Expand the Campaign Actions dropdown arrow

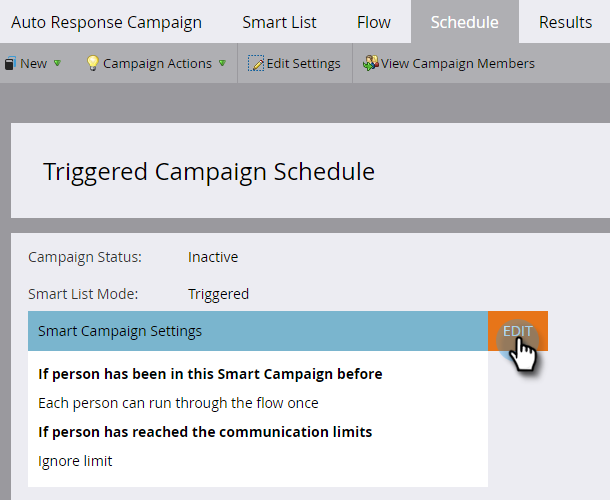point(223,63)
